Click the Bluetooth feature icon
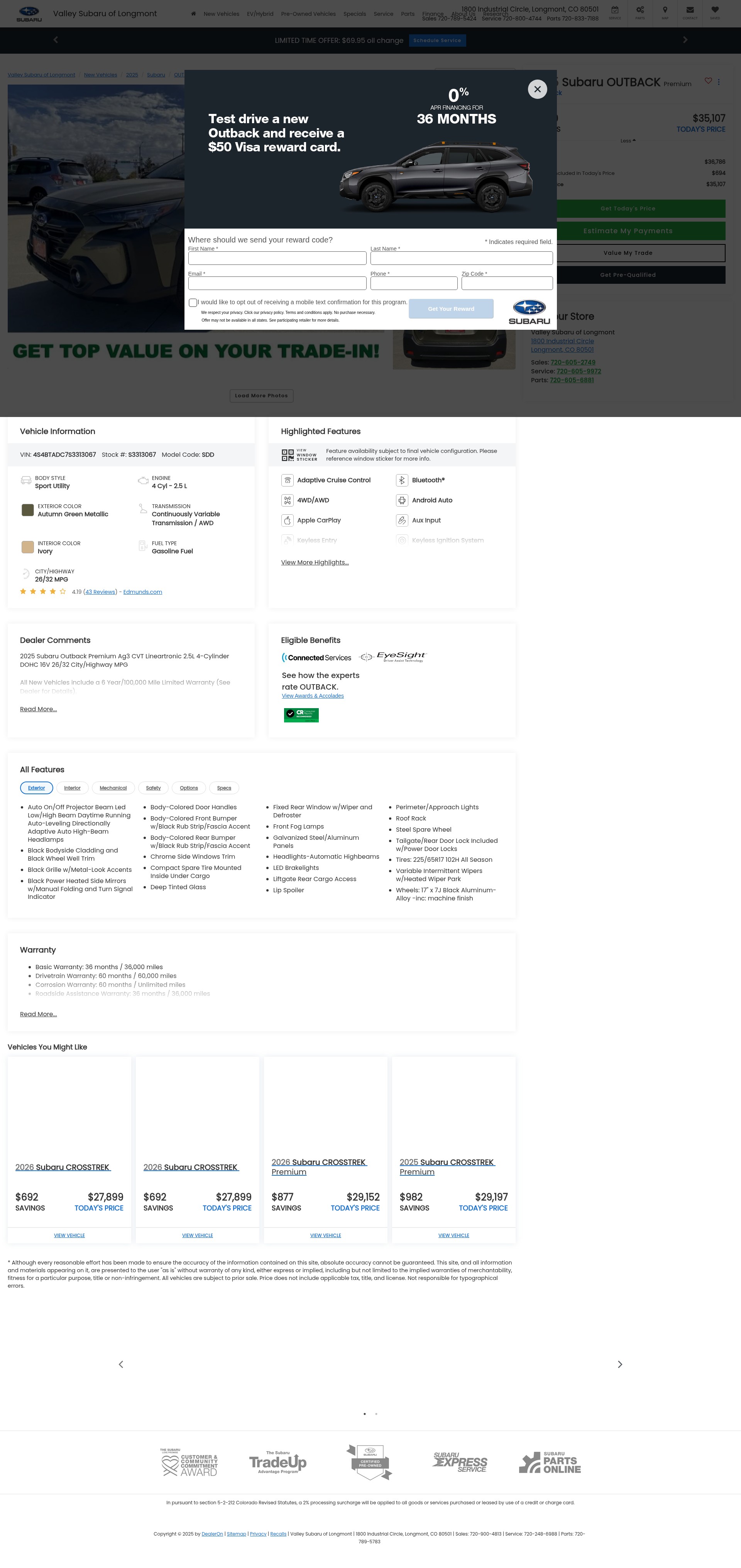 [x=402, y=480]
